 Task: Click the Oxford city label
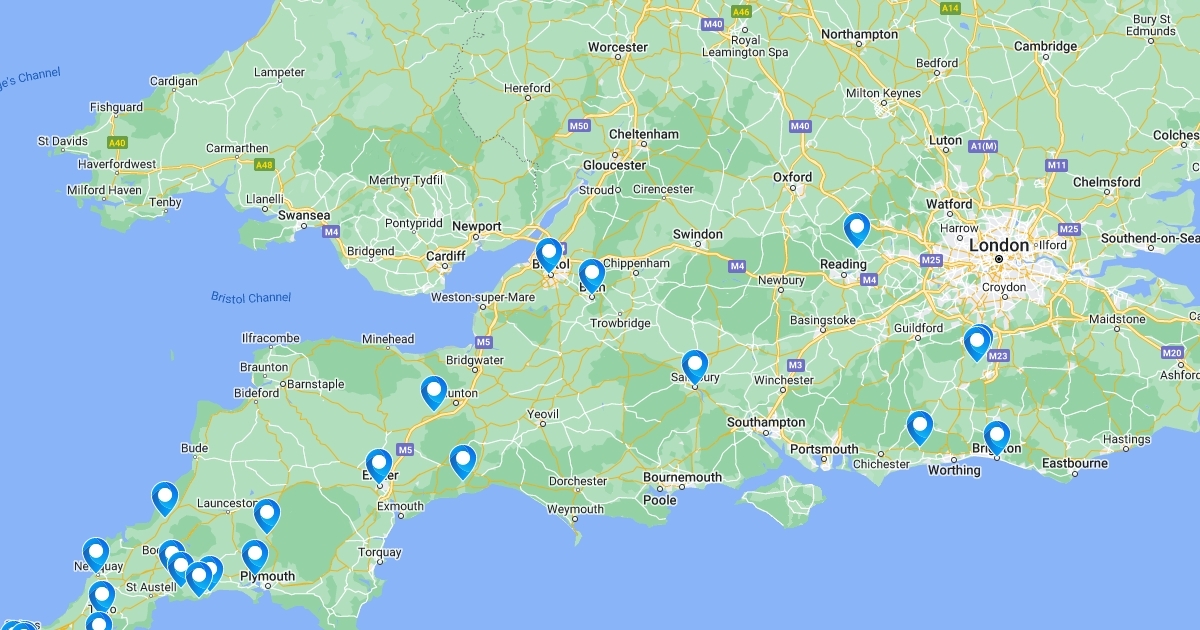click(x=793, y=177)
